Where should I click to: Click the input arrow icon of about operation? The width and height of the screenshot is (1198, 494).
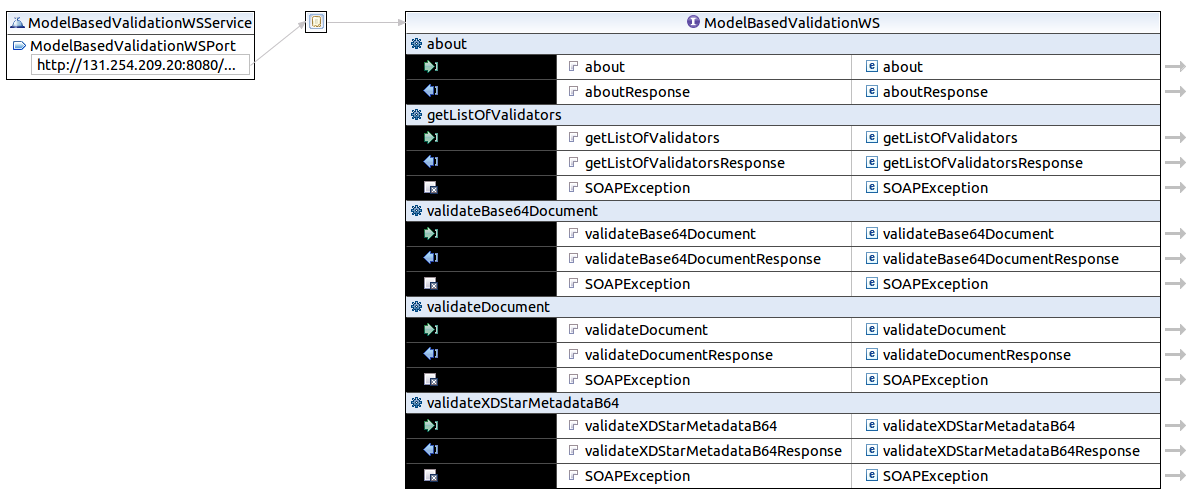(x=431, y=67)
